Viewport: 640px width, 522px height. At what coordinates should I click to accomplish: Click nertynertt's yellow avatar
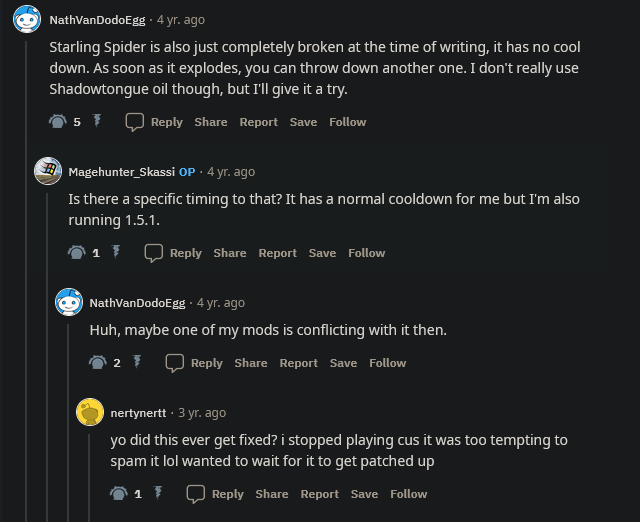[x=90, y=412]
